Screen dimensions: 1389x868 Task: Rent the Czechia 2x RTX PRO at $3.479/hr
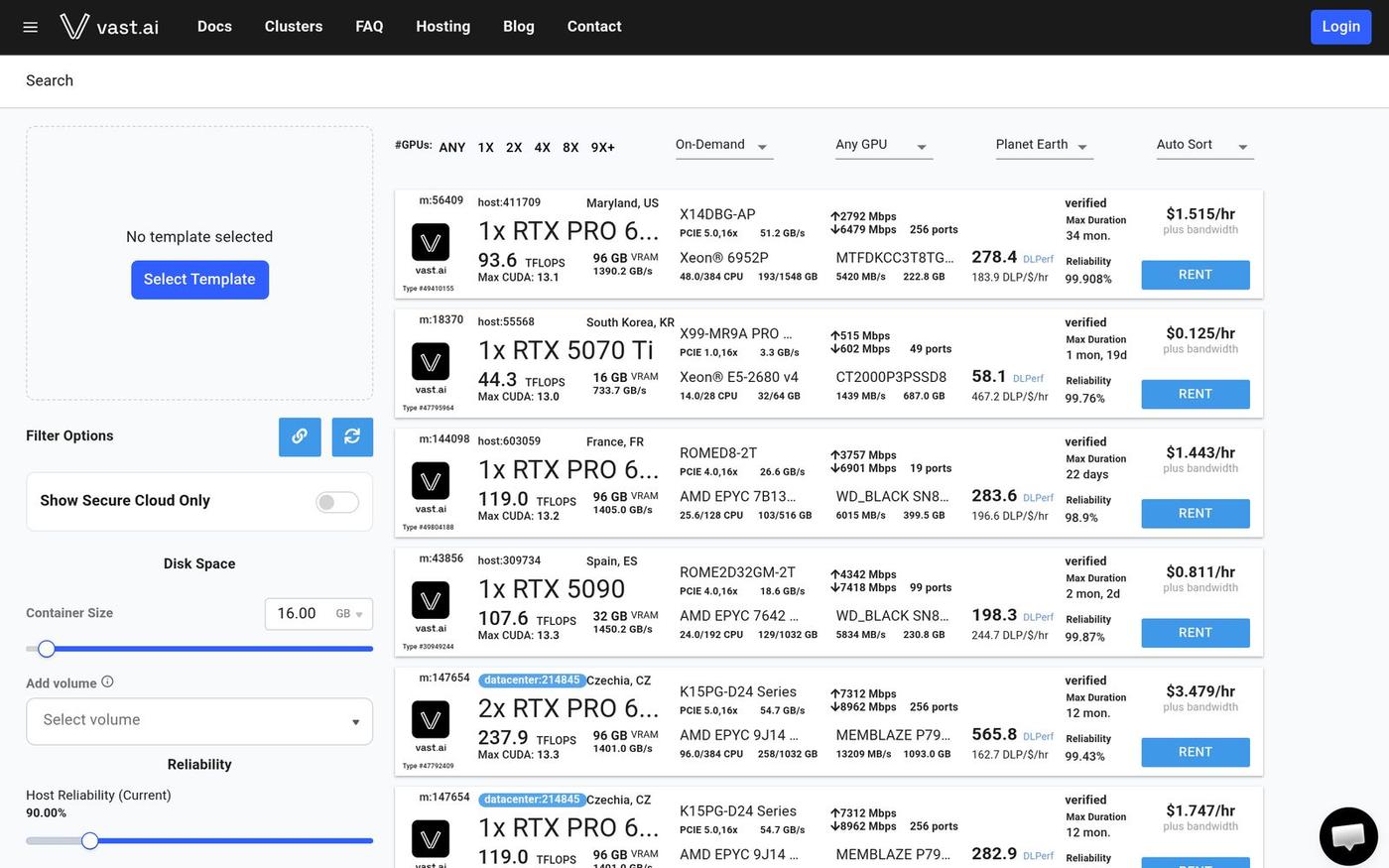click(1196, 752)
